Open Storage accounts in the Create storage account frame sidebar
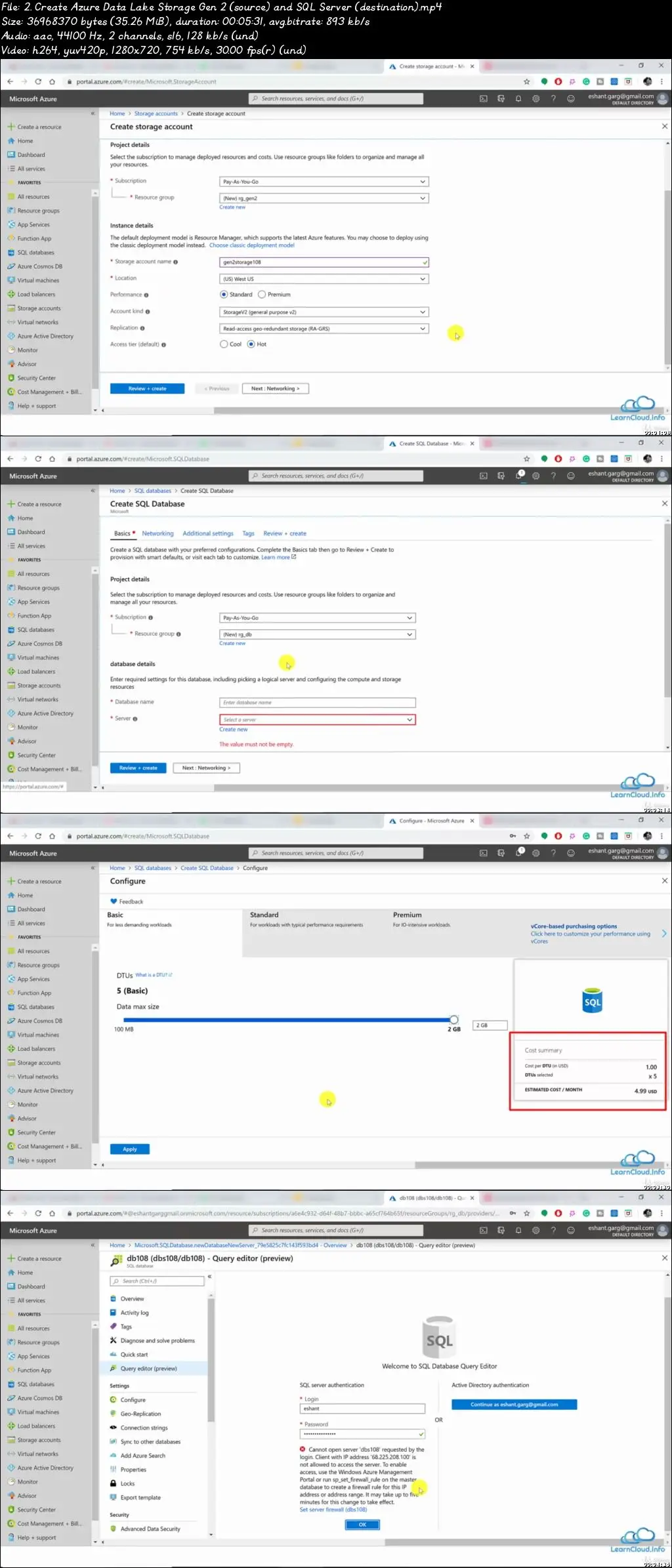 [39, 308]
